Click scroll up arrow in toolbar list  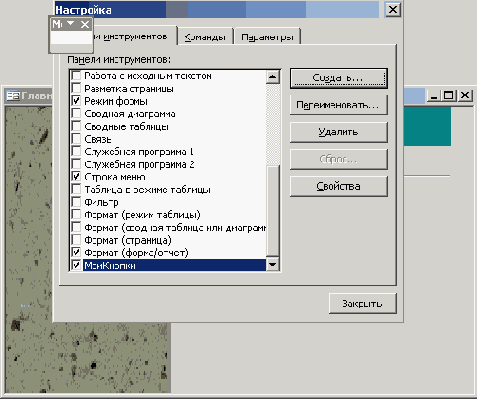click(x=273, y=77)
